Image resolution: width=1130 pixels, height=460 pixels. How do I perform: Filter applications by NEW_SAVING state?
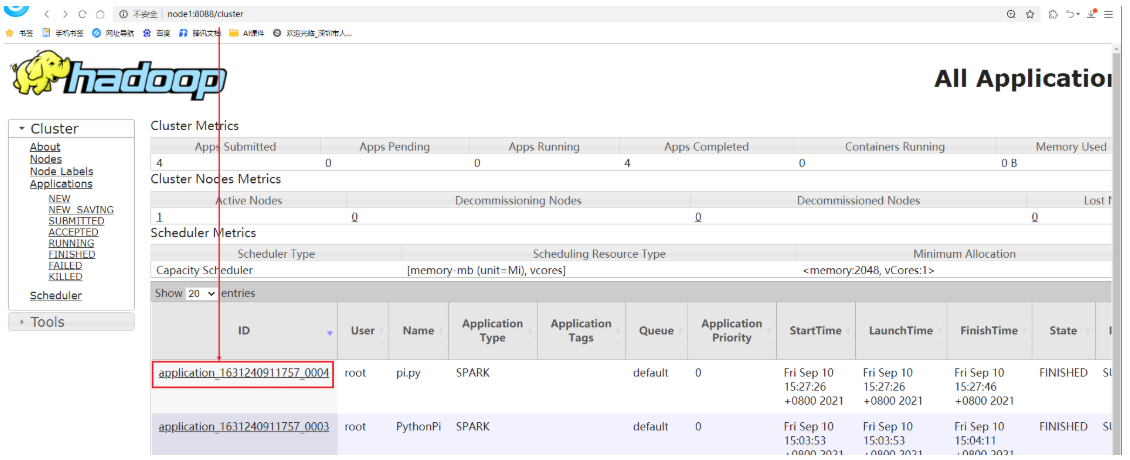(x=81, y=210)
